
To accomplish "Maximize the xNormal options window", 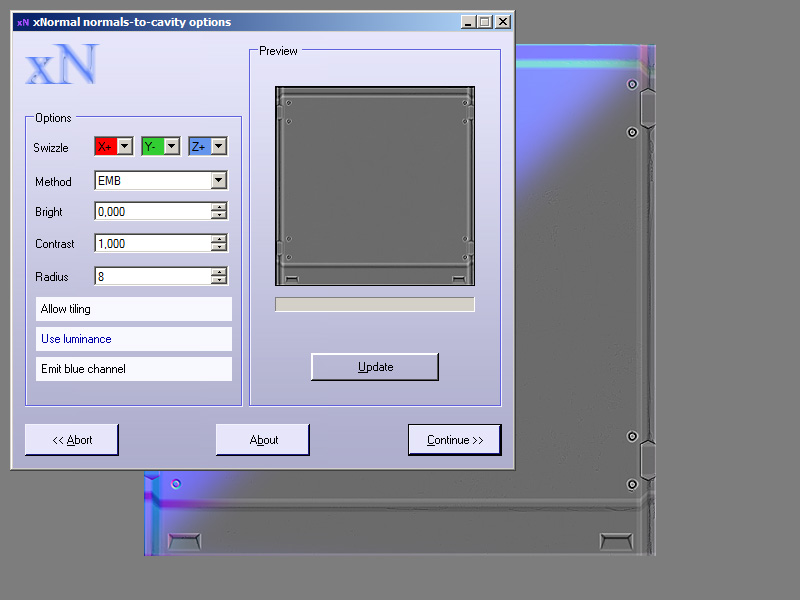I will (x=485, y=22).
